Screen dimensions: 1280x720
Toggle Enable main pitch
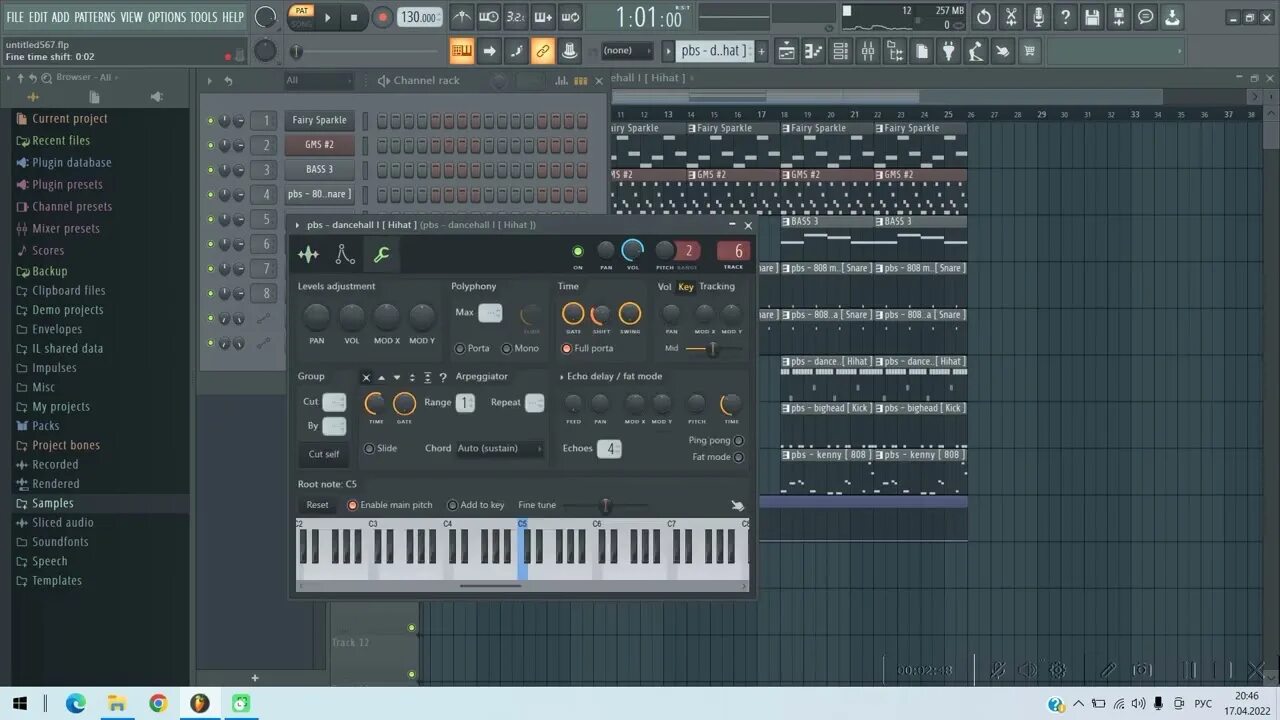(390, 505)
